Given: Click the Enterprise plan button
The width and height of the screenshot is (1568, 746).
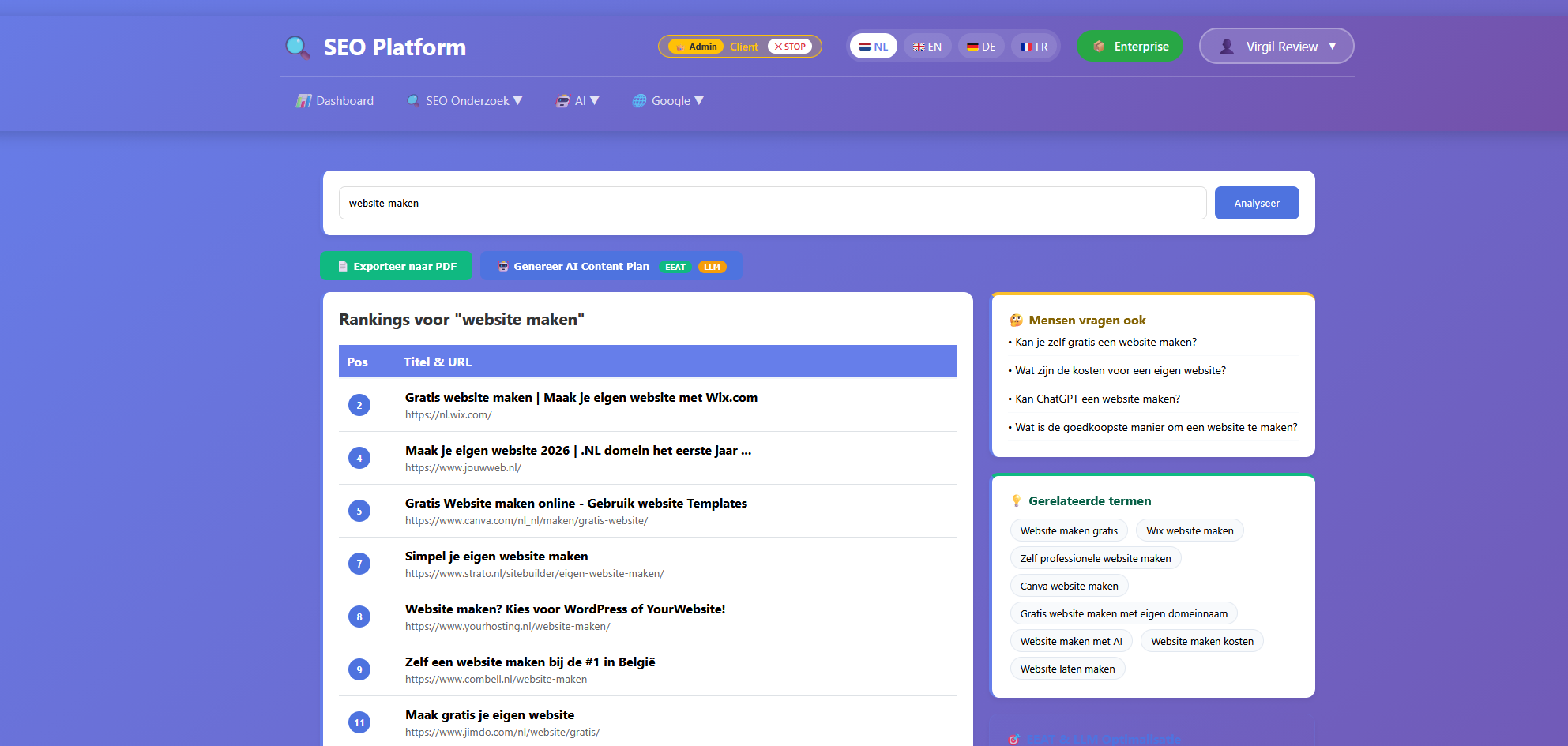Looking at the screenshot, I should click(1130, 47).
